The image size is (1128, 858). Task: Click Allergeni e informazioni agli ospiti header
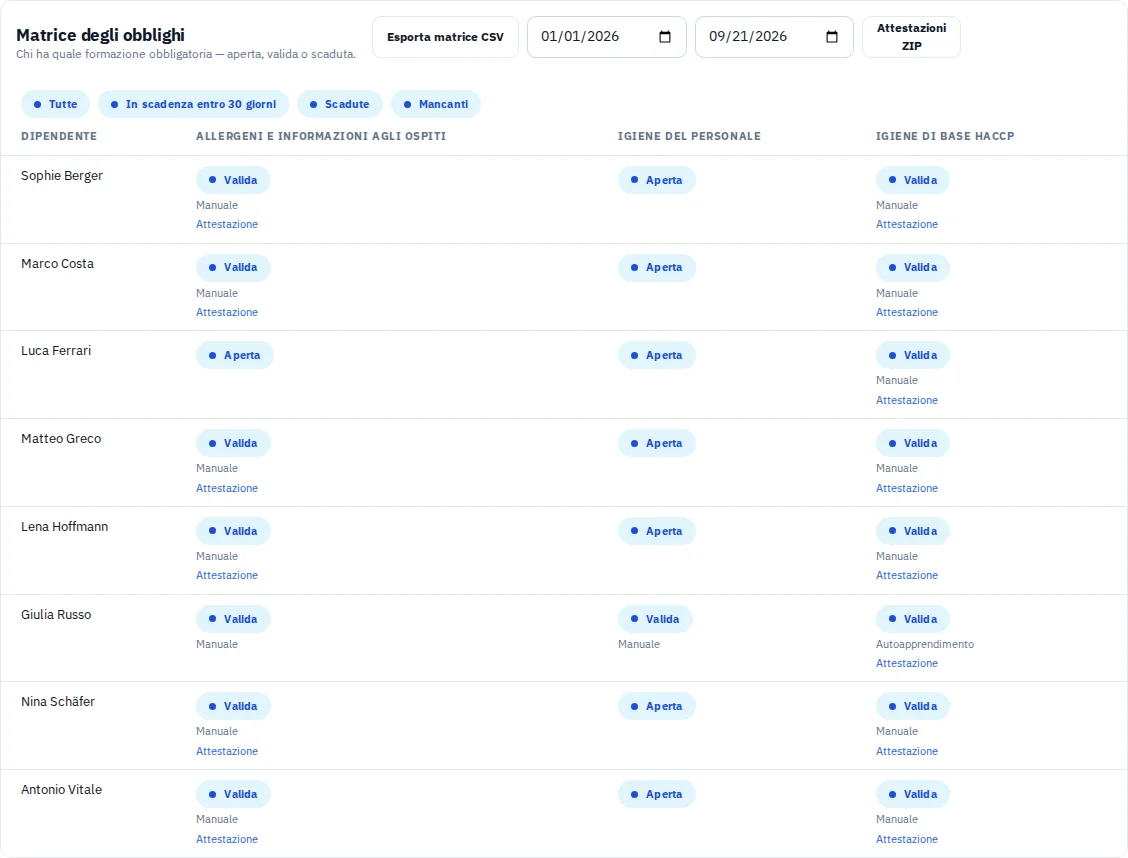click(321, 136)
